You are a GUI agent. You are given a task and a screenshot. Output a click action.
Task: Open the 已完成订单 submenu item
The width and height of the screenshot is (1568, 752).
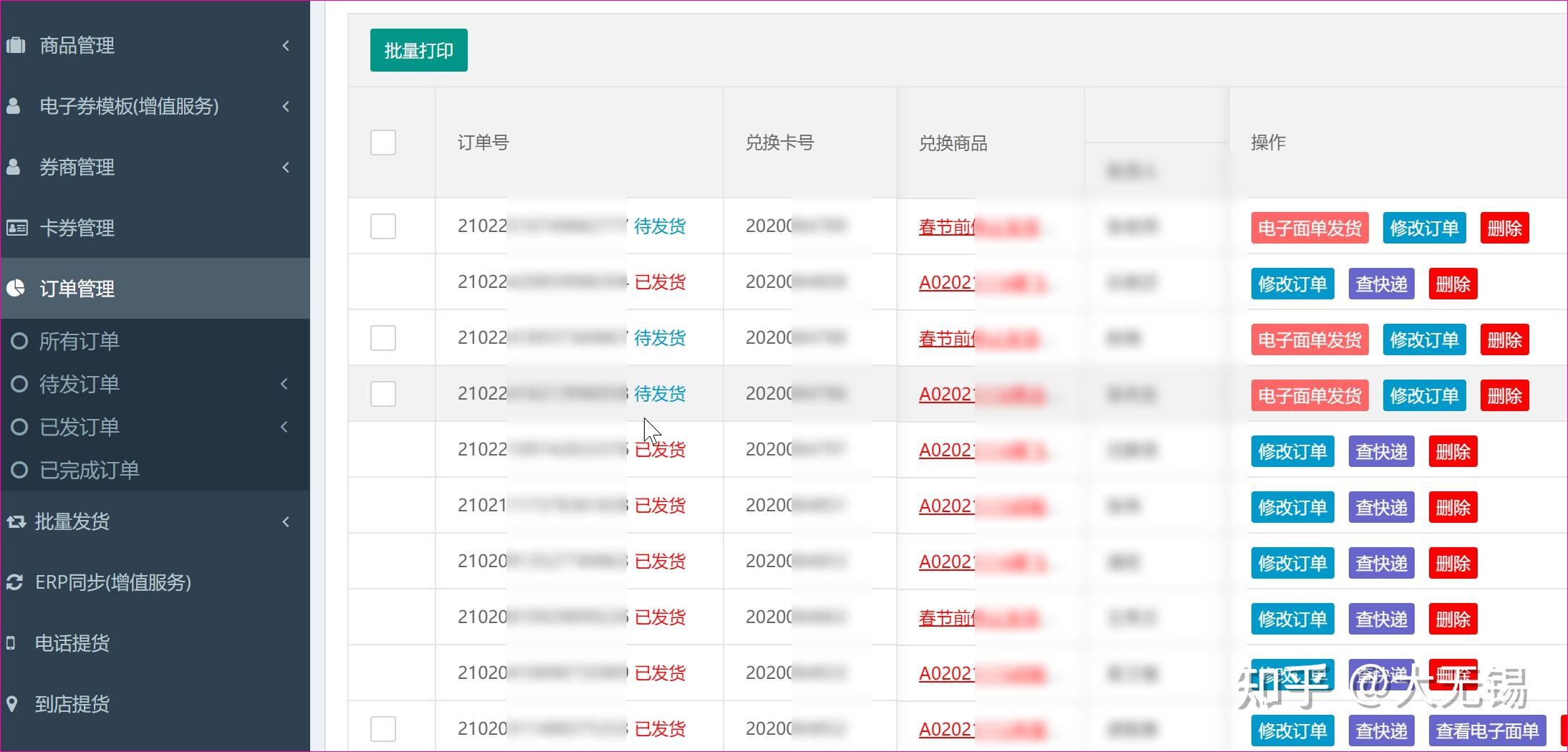click(89, 471)
